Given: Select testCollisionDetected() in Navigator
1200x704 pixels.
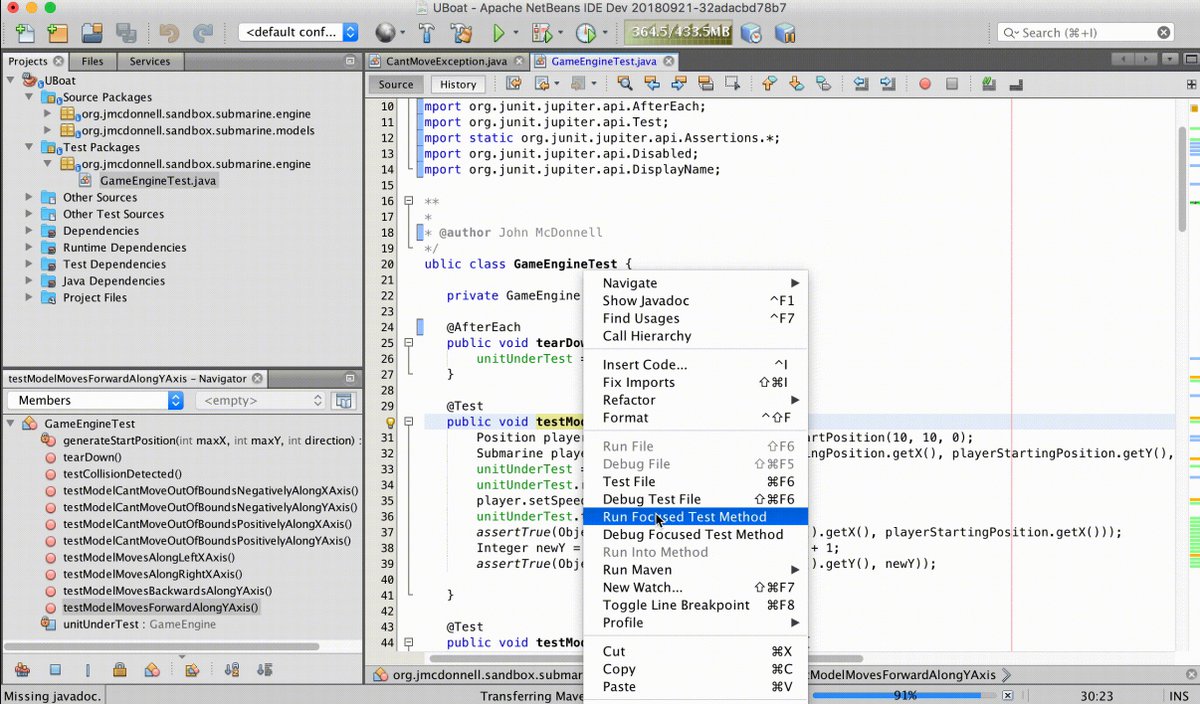Looking at the screenshot, I should click(x=122, y=474).
